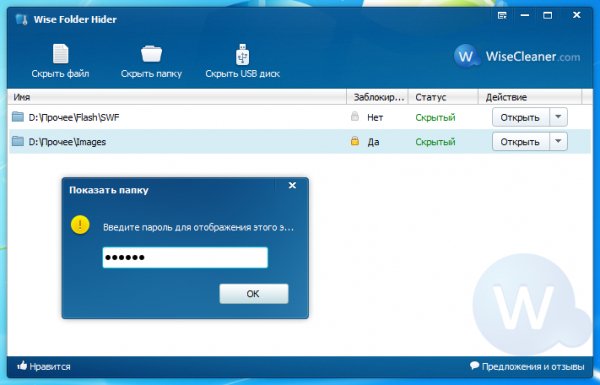This screenshot has height=385, width=600.
Task: Expand dropdown arrow for Flash\SWF row
Action: click(x=558, y=117)
